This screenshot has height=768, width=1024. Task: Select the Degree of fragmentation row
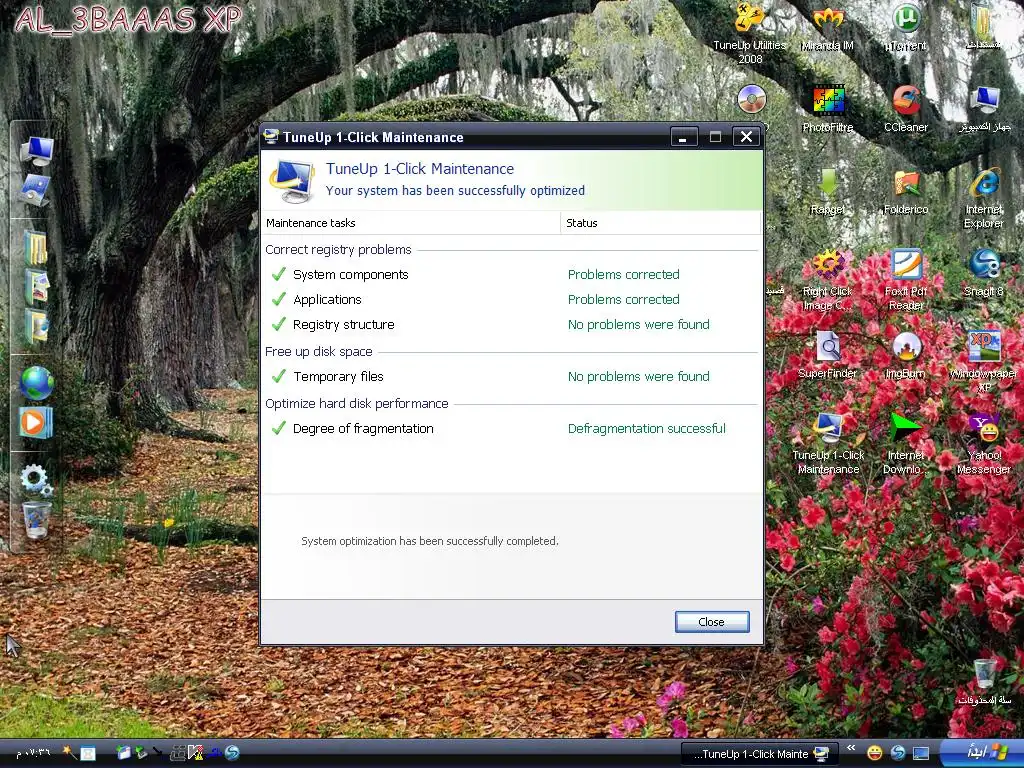511,429
